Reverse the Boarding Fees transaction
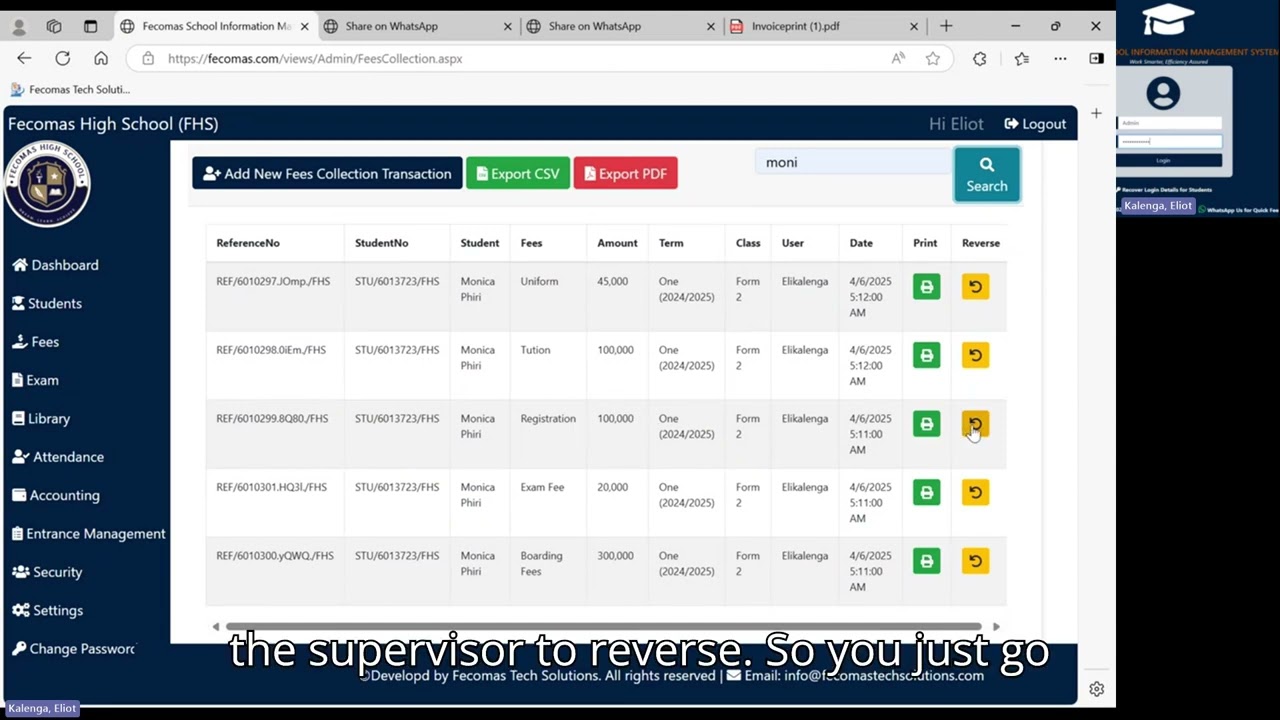The height and width of the screenshot is (720, 1280). [x=975, y=561]
